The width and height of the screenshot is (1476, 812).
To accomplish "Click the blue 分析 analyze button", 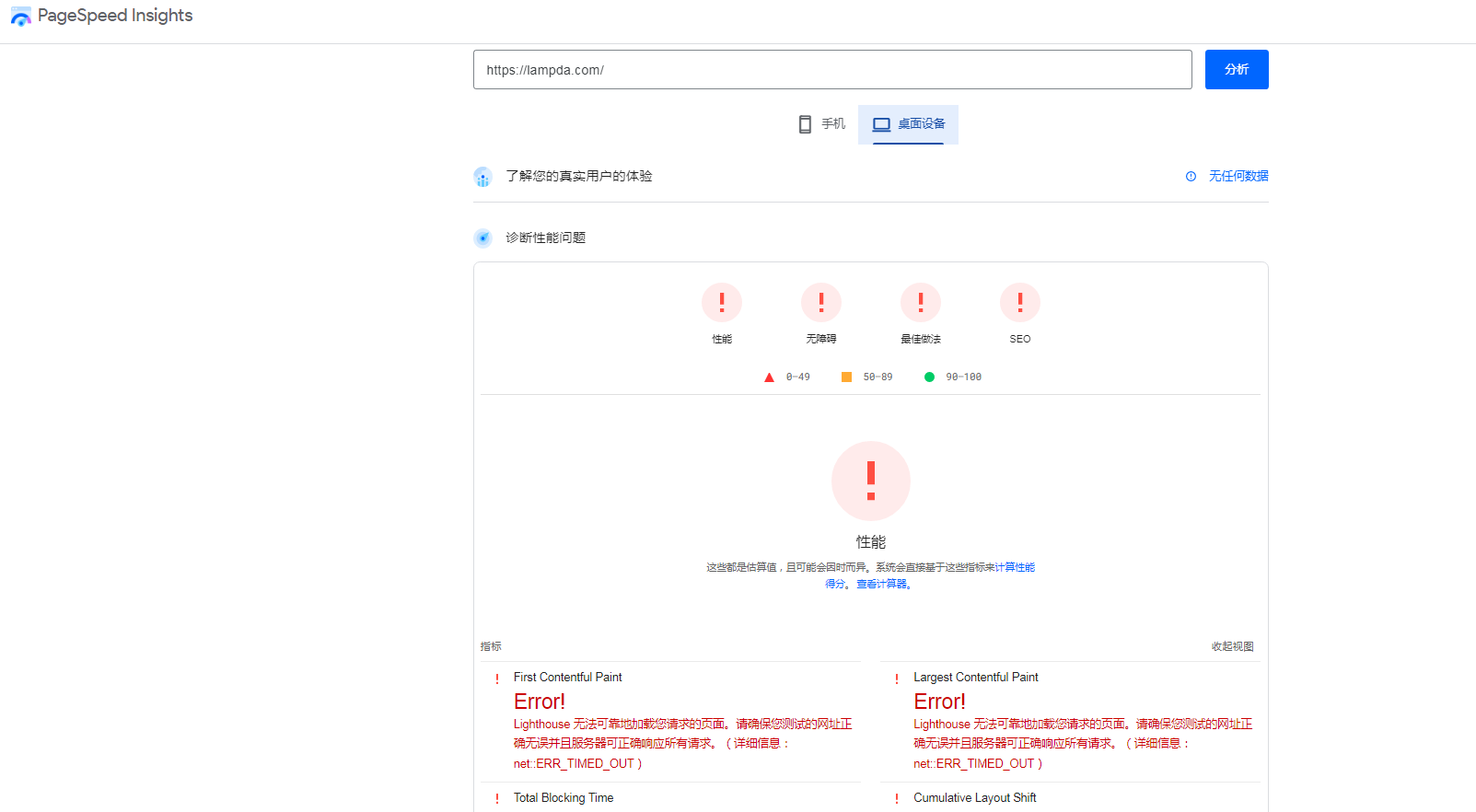I will (x=1237, y=70).
